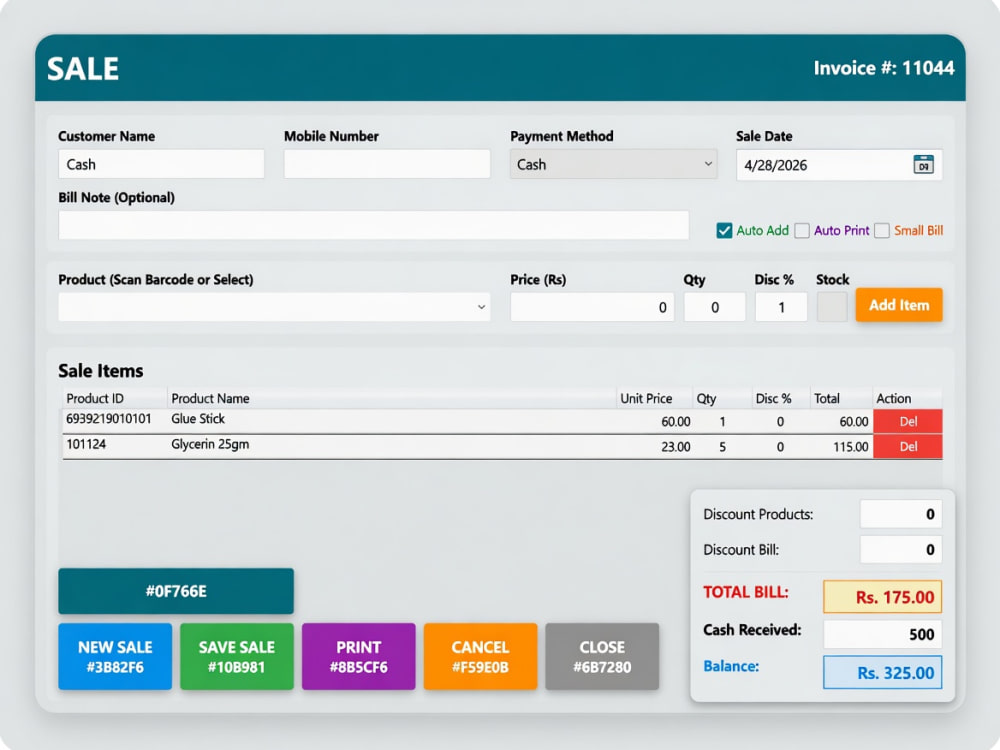Screen dimensions: 1000x750
Task: Click the gray Close button
Action: [x=602, y=656]
